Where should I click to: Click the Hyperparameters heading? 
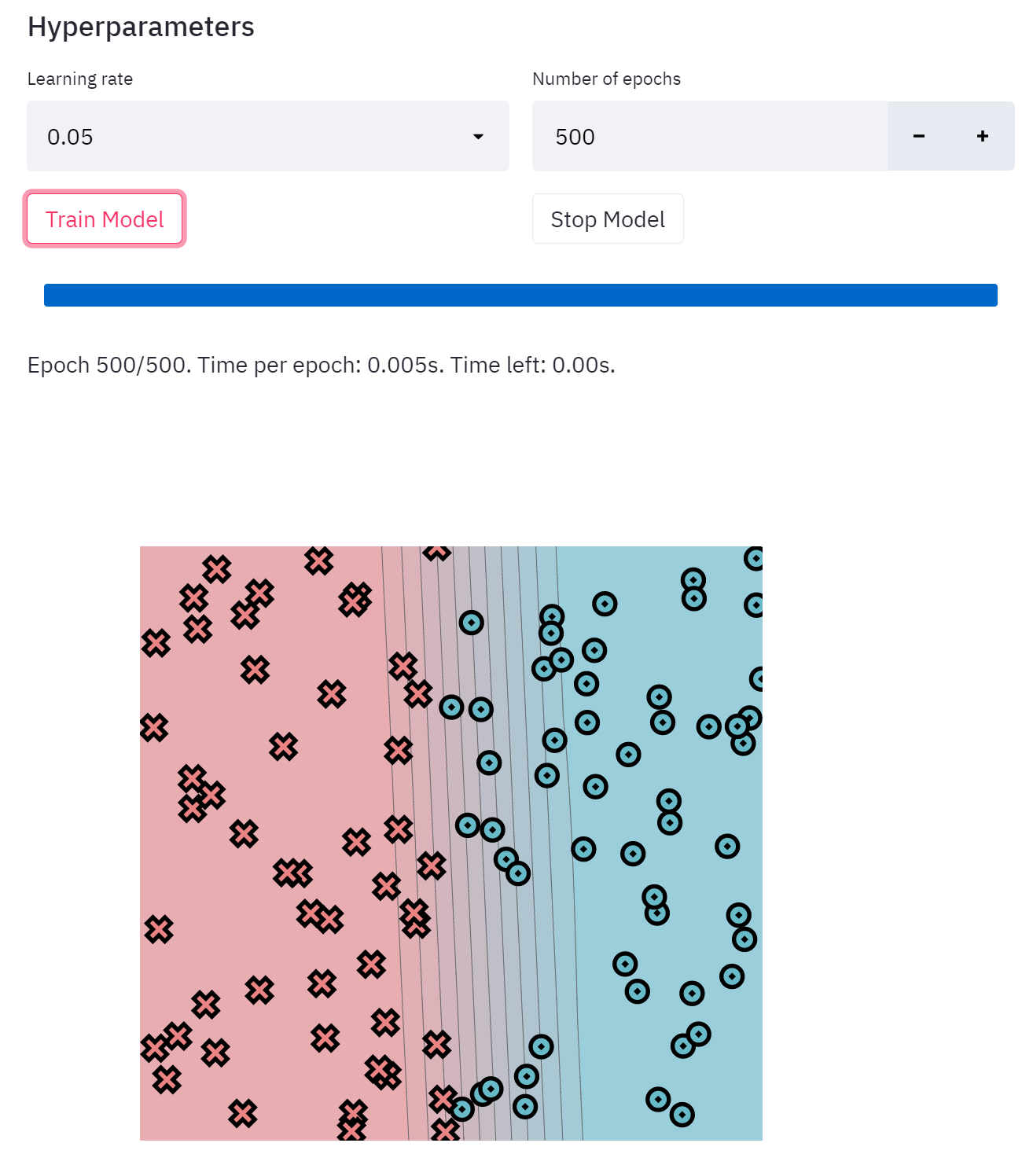tap(140, 26)
